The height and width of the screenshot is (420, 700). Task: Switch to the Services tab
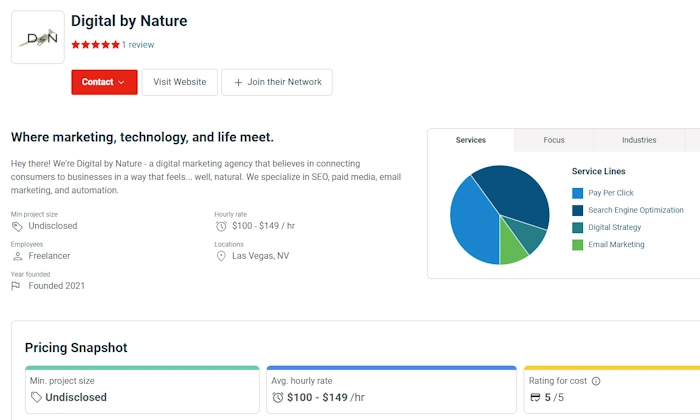pos(471,140)
